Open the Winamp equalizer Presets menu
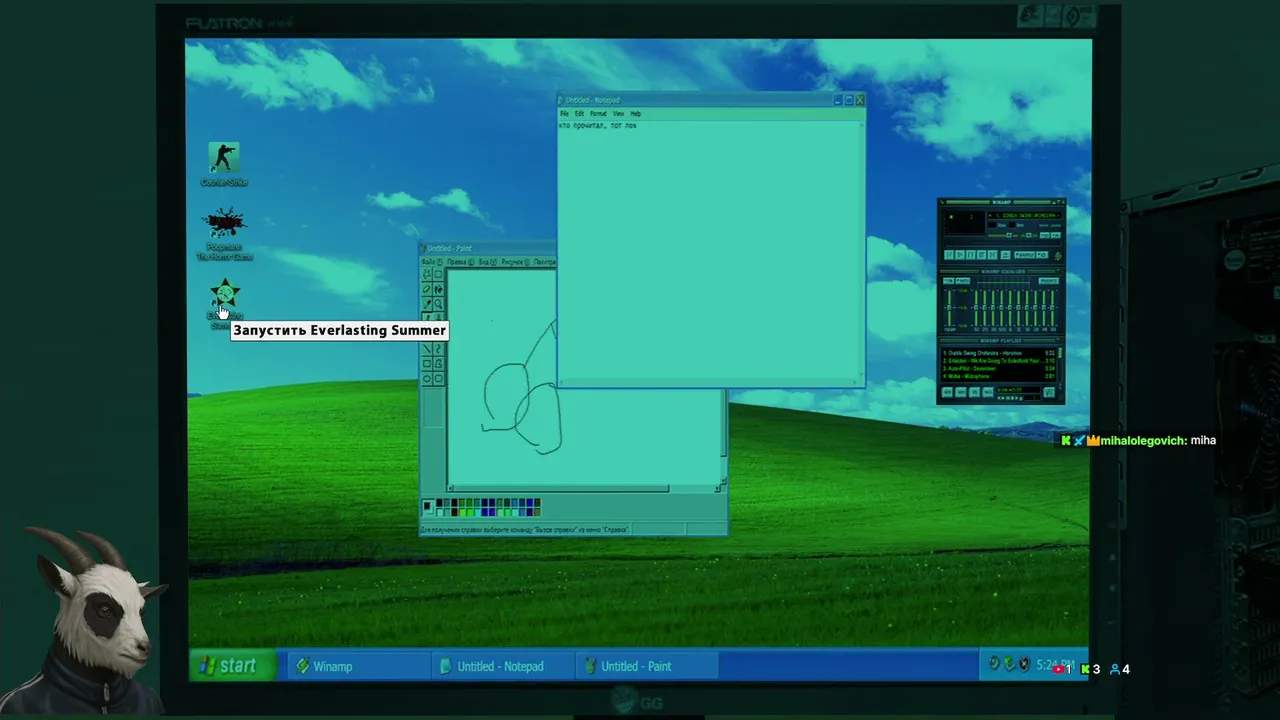This screenshot has width=1280, height=720. (x=1048, y=281)
